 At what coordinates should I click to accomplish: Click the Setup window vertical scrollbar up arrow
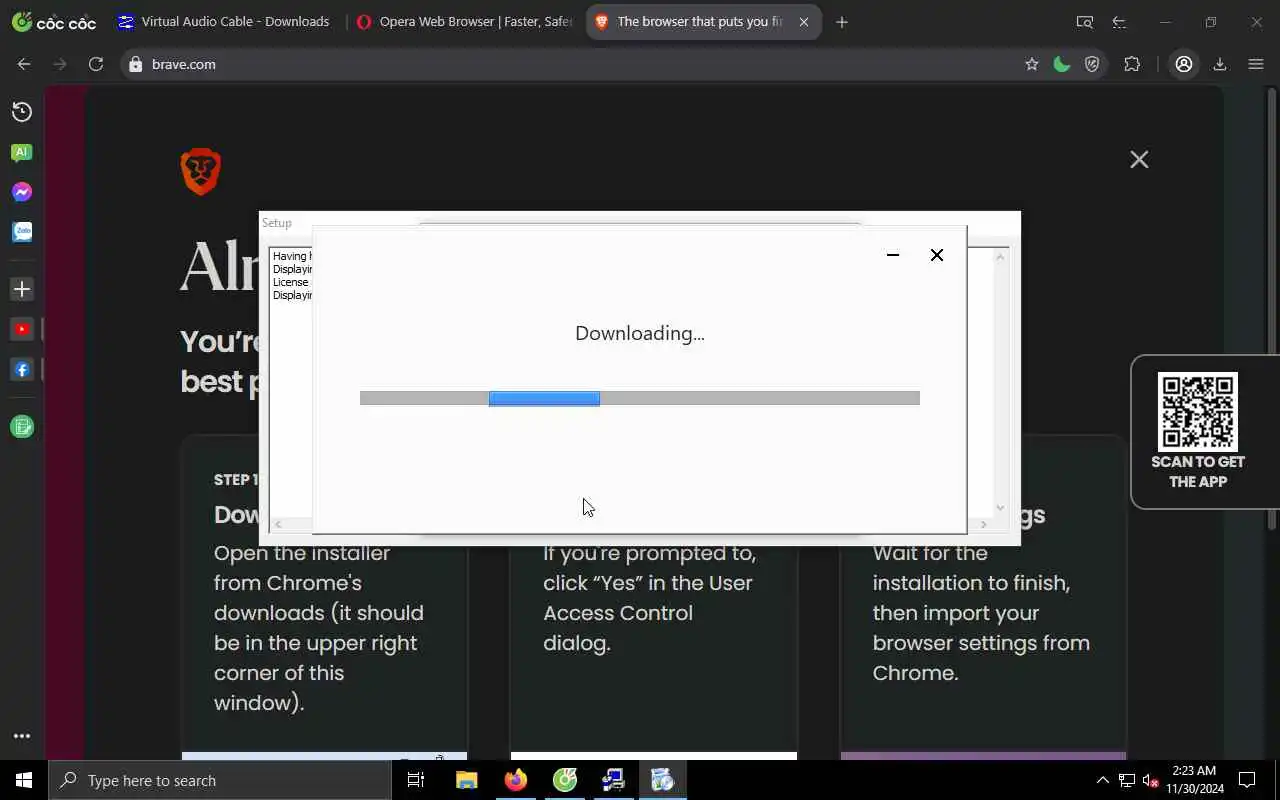(1000, 257)
